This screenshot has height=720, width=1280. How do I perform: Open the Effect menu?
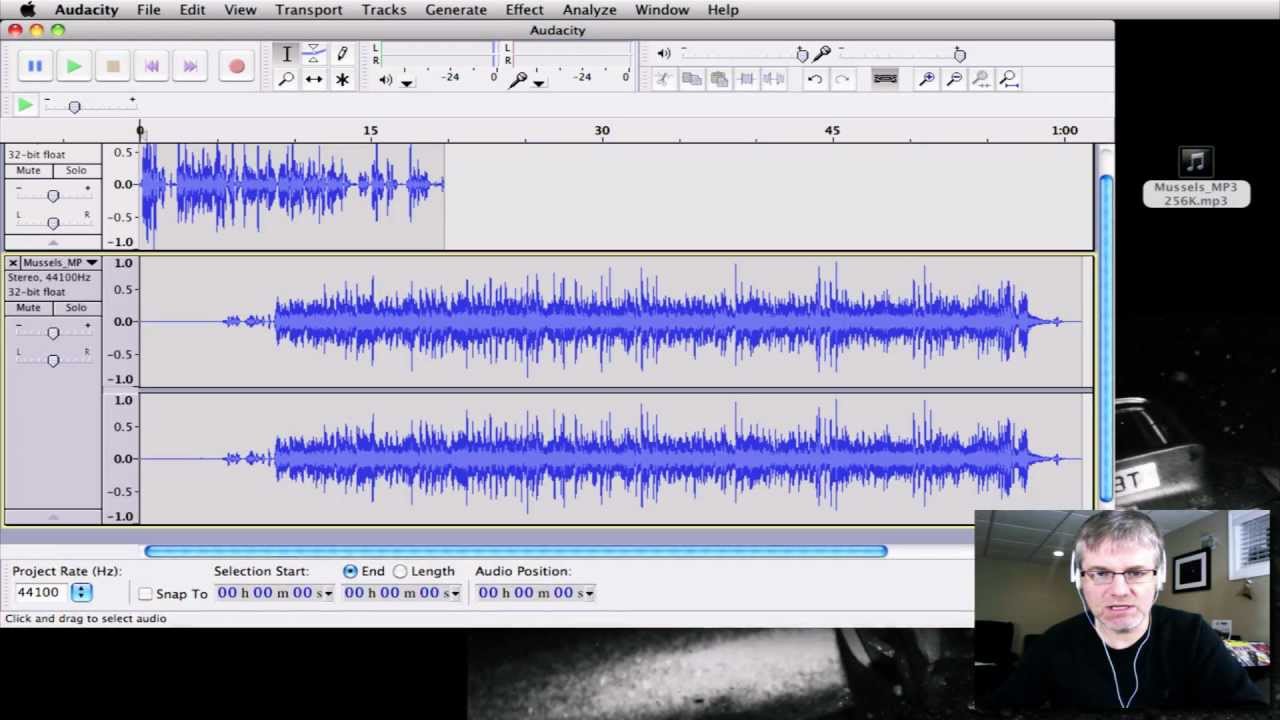tap(525, 10)
